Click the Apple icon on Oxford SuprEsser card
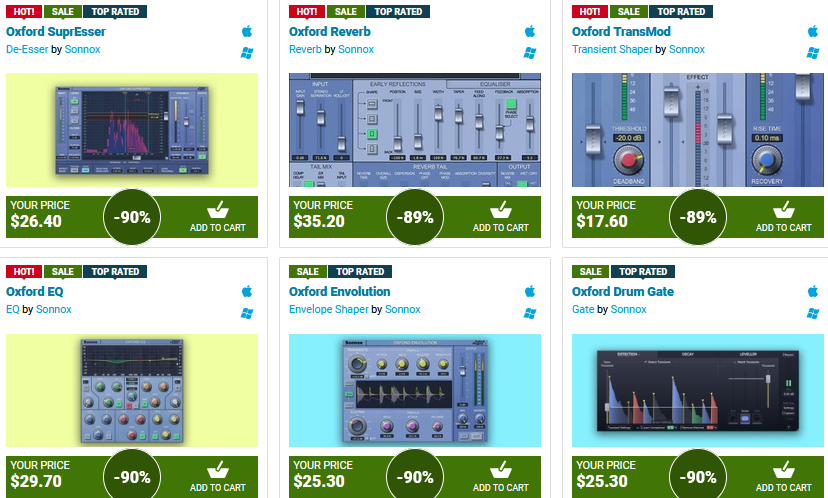This screenshot has width=828, height=498. coord(247,31)
